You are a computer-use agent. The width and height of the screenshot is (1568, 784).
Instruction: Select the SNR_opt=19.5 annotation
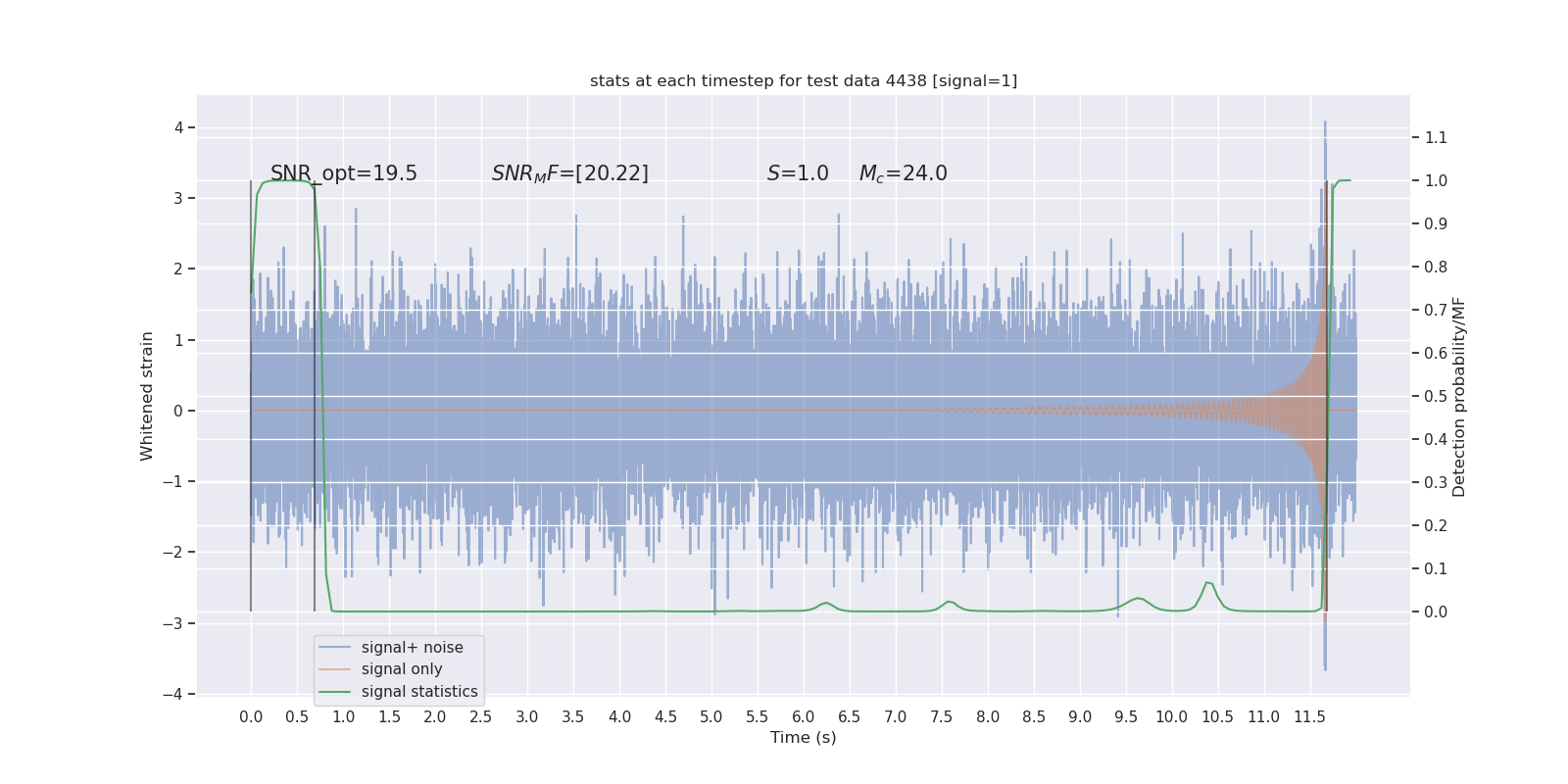pos(344,173)
